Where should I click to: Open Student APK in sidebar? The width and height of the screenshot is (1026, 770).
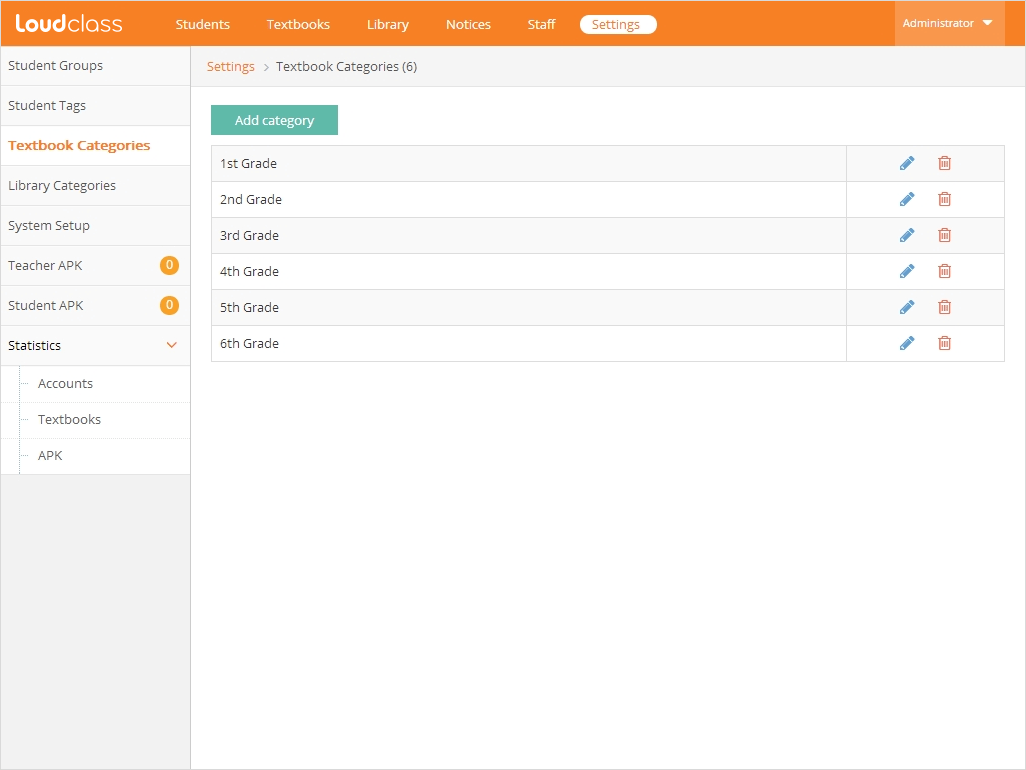96,305
